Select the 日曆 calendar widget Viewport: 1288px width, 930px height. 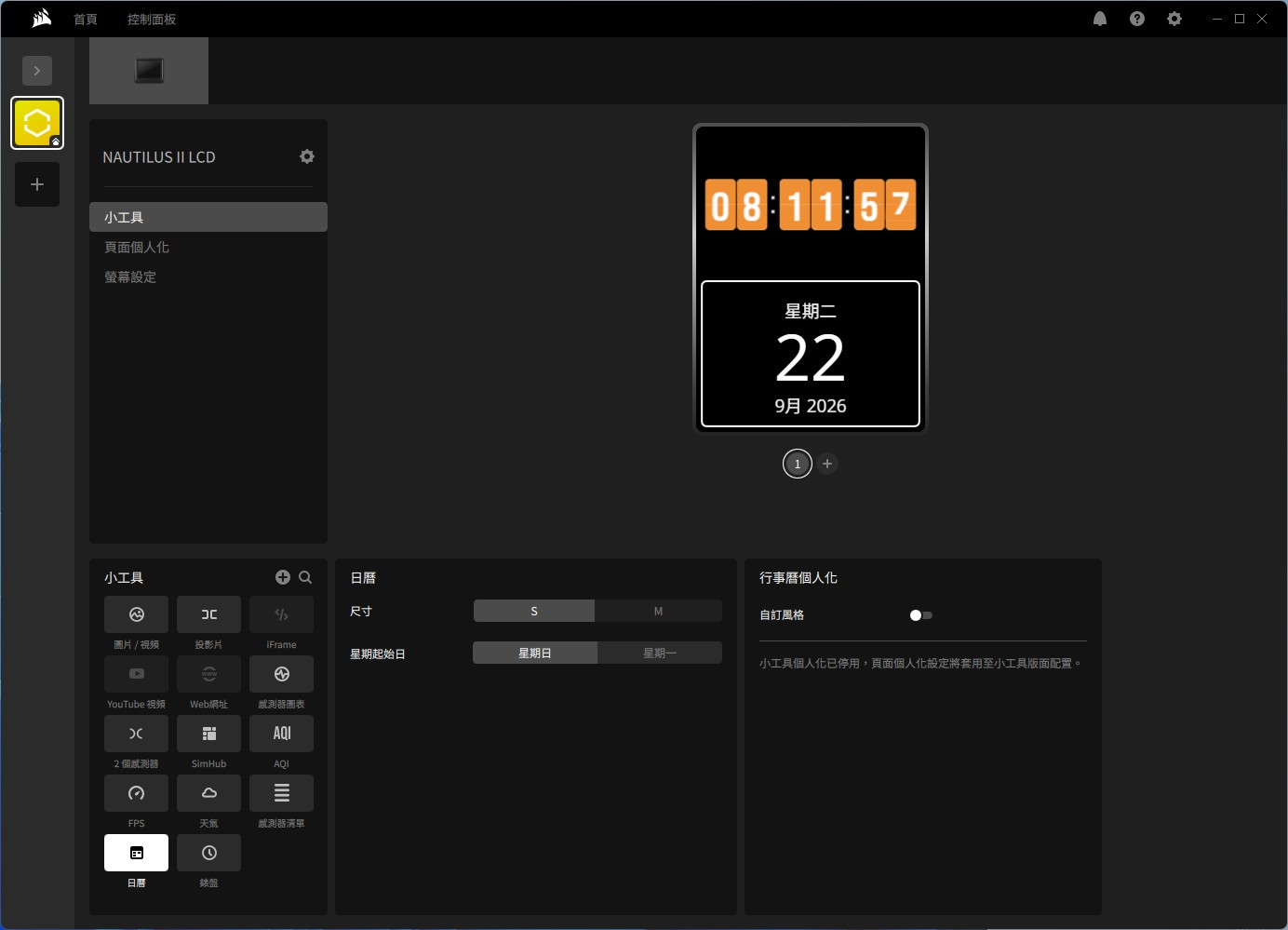136,853
